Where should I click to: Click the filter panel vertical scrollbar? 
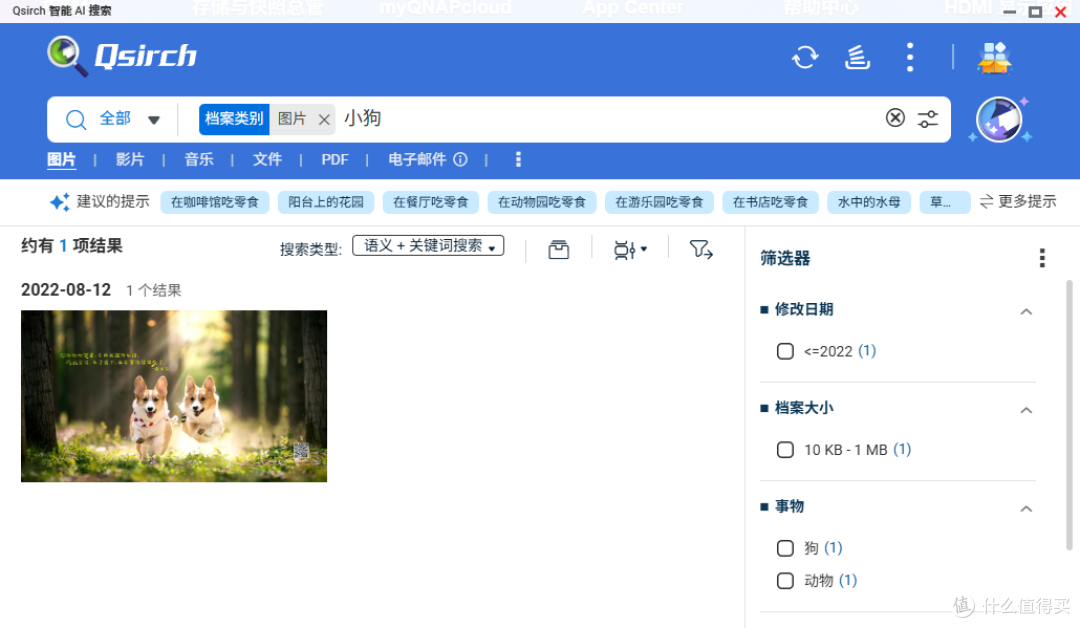coord(1069,415)
